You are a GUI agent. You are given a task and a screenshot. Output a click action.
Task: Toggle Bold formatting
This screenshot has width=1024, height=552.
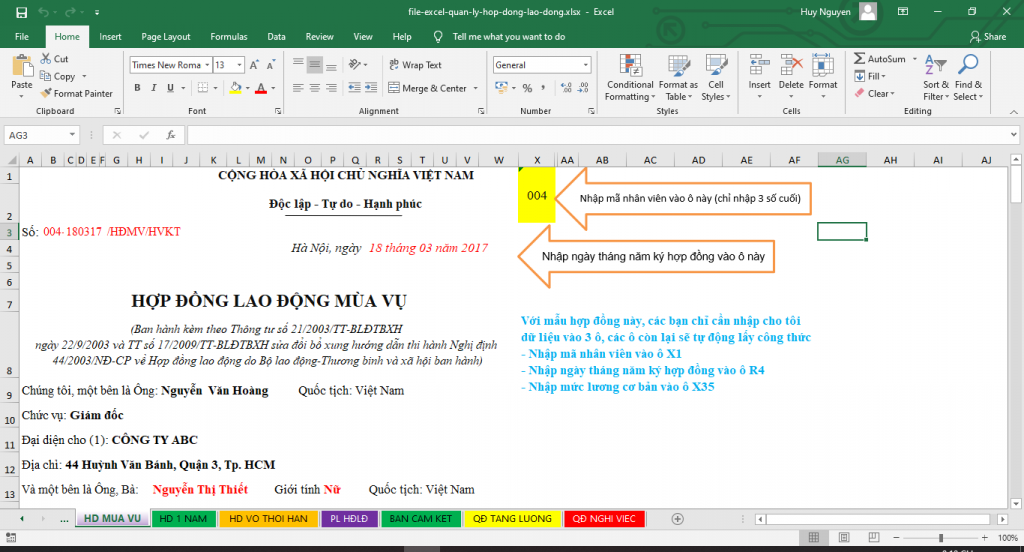[x=137, y=88]
